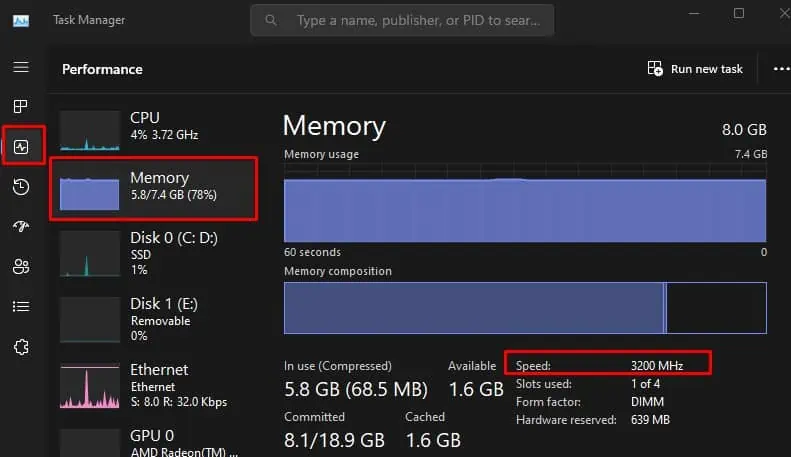Screen dimensions: 791x457
Task: Select Disk 1 (E:) removable item
Action: click(154, 320)
